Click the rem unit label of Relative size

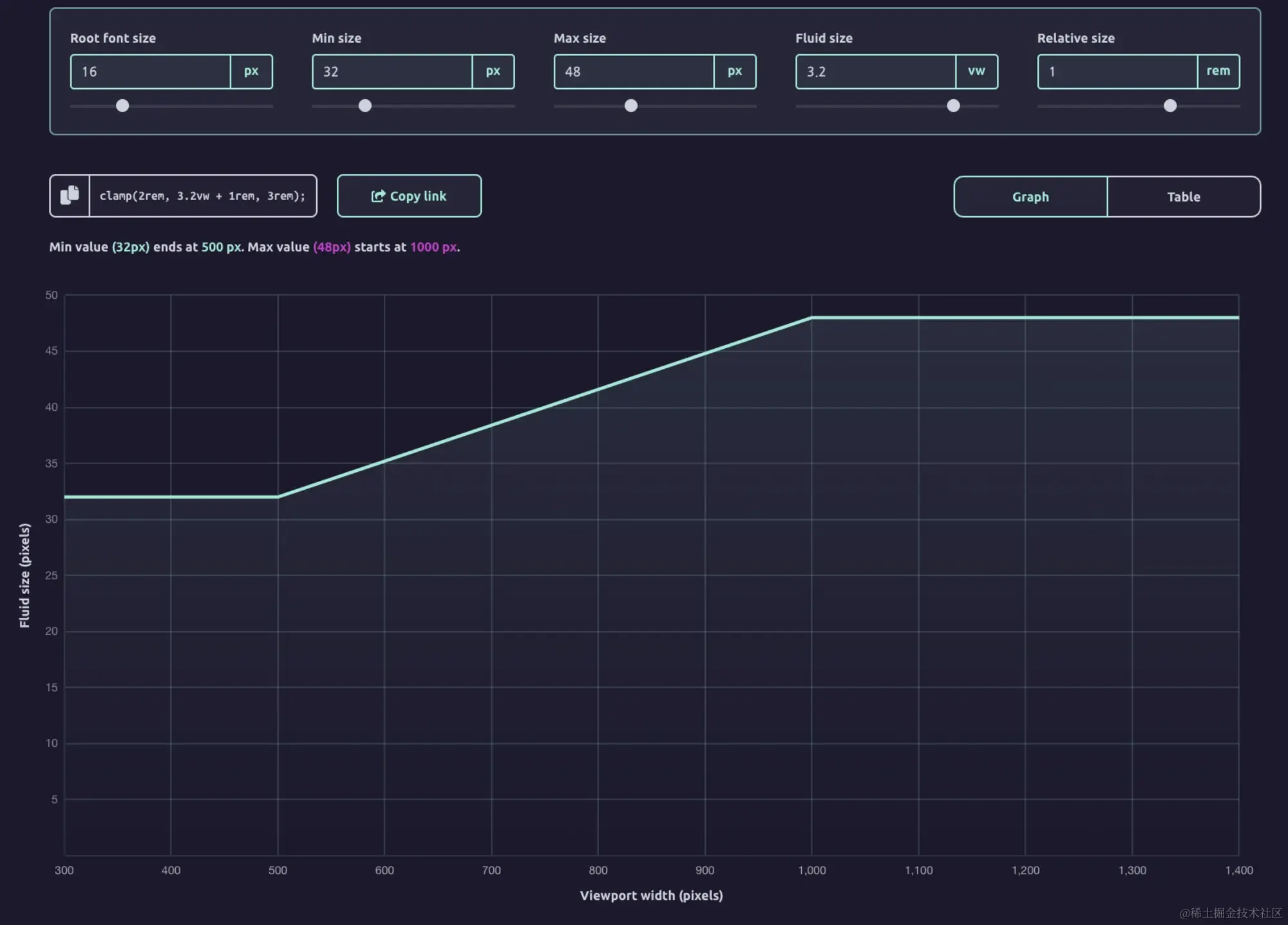(x=1218, y=71)
